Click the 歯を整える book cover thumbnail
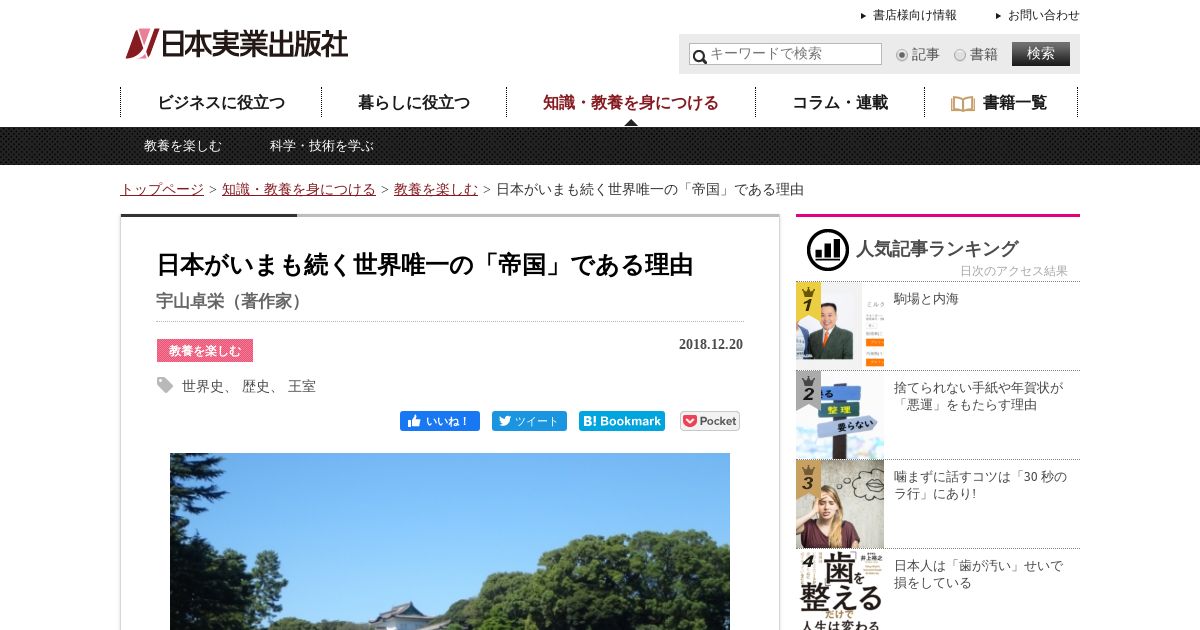The width and height of the screenshot is (1200, 630). [840, 590]
